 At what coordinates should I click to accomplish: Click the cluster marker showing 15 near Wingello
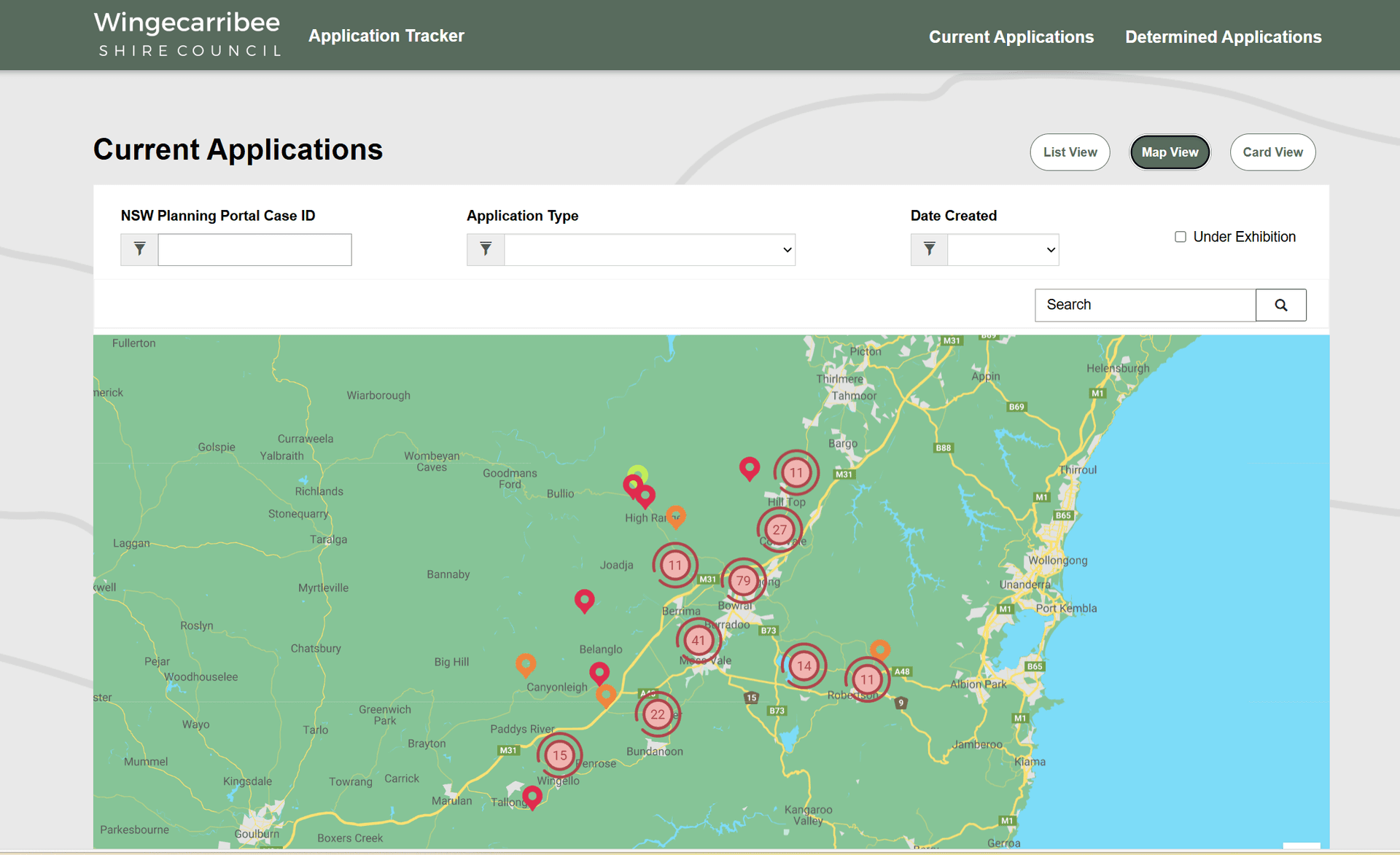[559, 756]
